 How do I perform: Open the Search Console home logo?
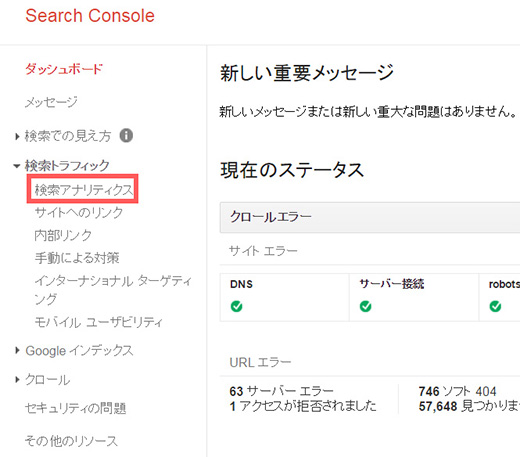90,16
